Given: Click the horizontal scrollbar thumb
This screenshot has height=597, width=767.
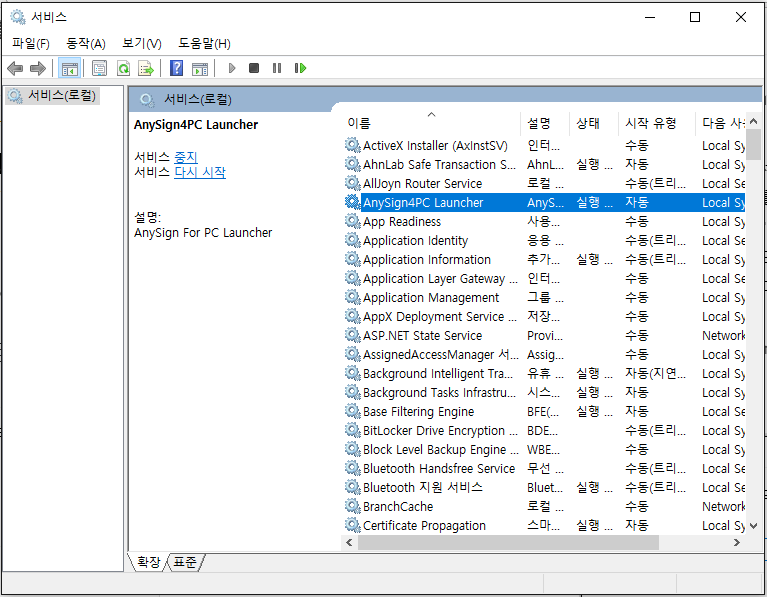Looking at the screenshot, I should (x=508, y=542).
